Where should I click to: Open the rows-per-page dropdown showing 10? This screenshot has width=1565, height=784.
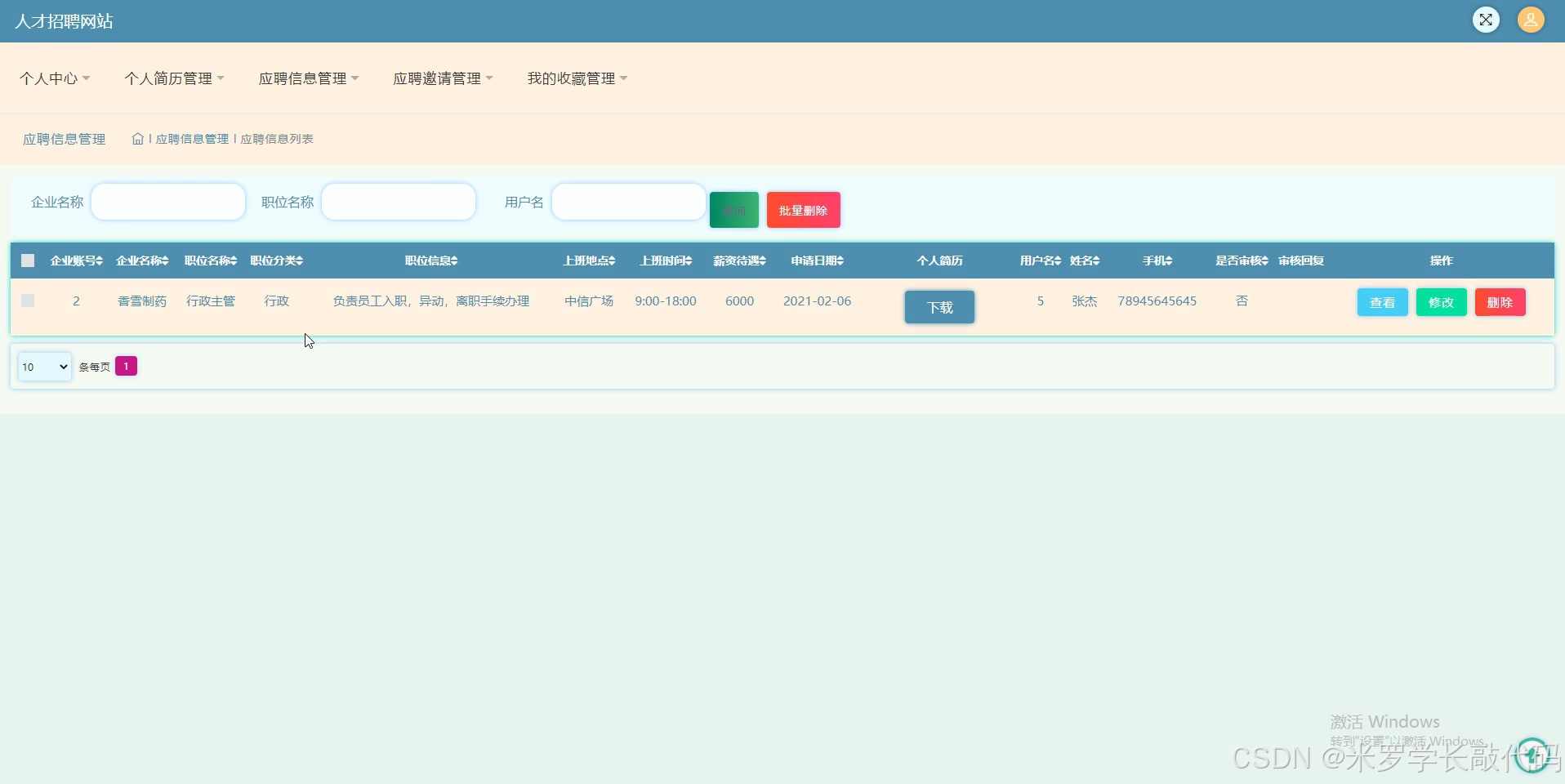pos(45,367)
